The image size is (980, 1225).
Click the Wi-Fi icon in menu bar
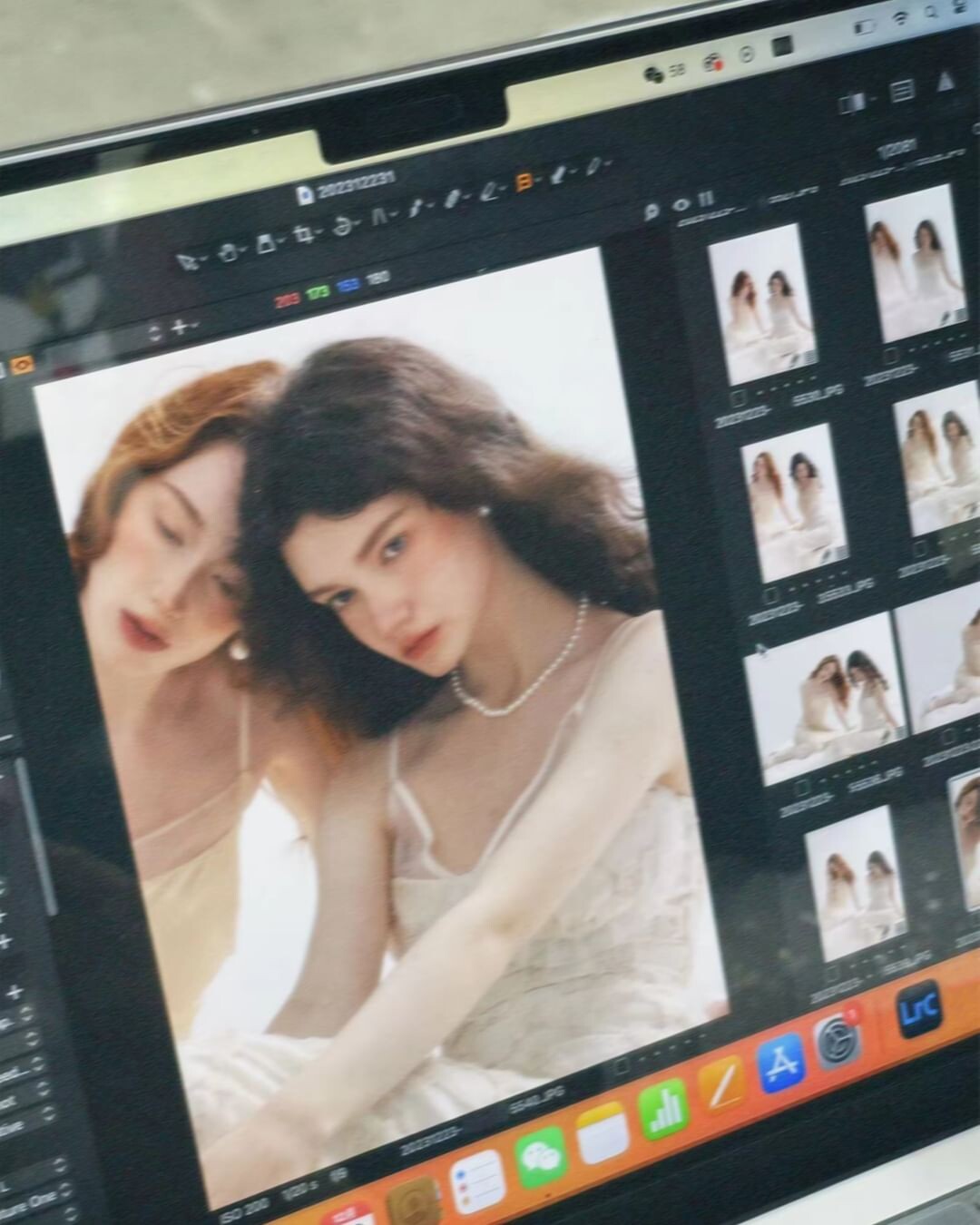(x=900, y=16)
